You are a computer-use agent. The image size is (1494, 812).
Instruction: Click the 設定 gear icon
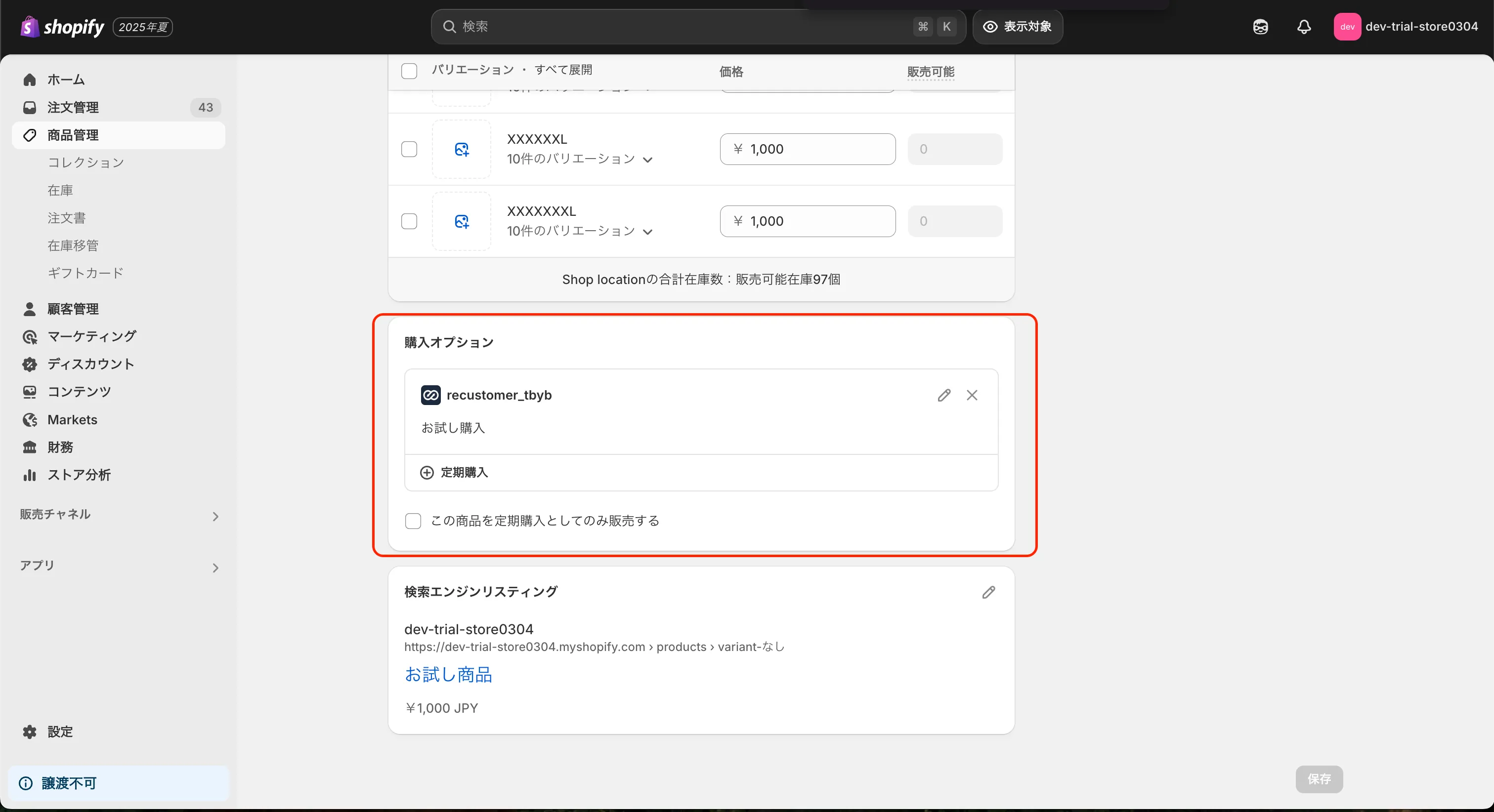pyautogui.click(x=30, y=731)
